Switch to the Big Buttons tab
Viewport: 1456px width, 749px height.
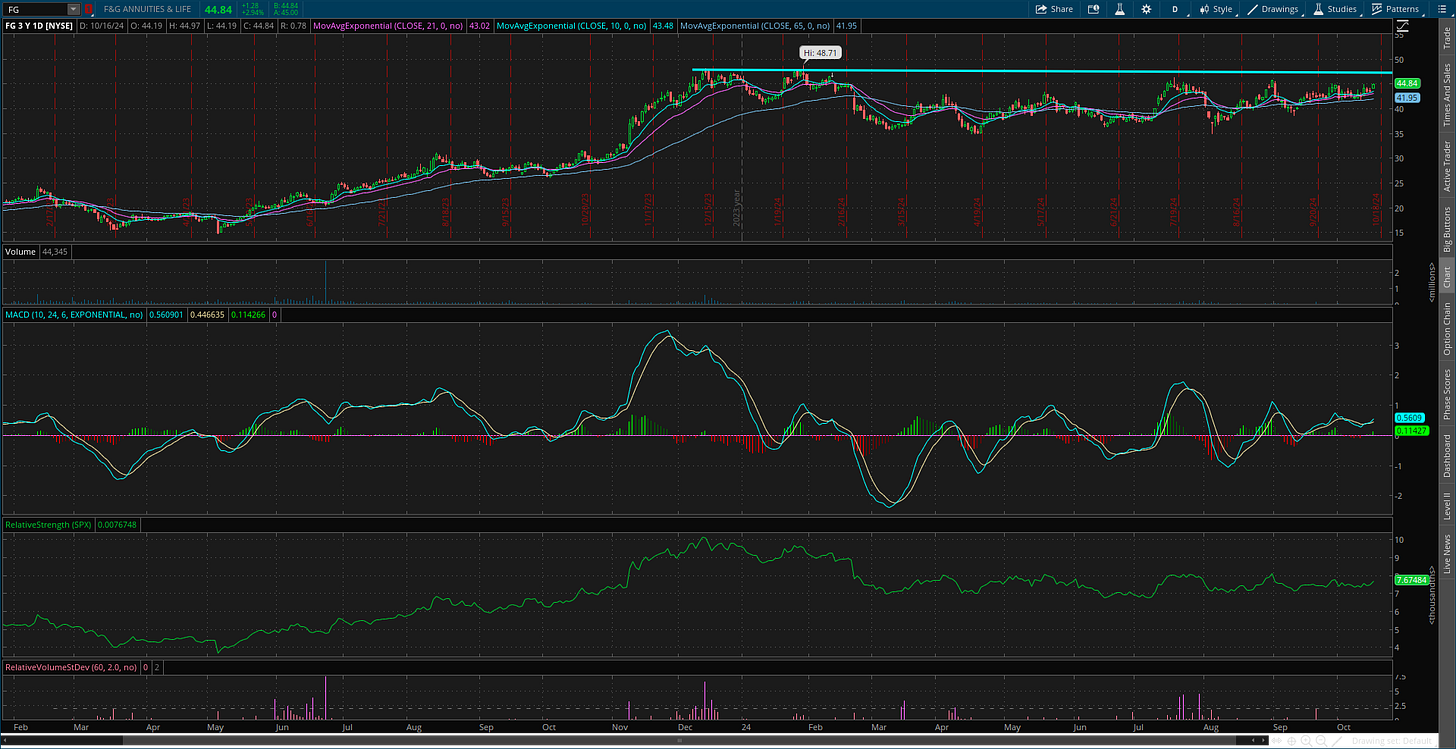coord(1447,230)
